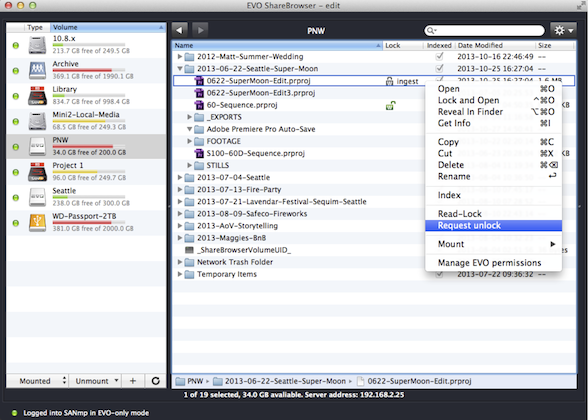
Task: Sort by the Name column header
Action: coord(277,45)
